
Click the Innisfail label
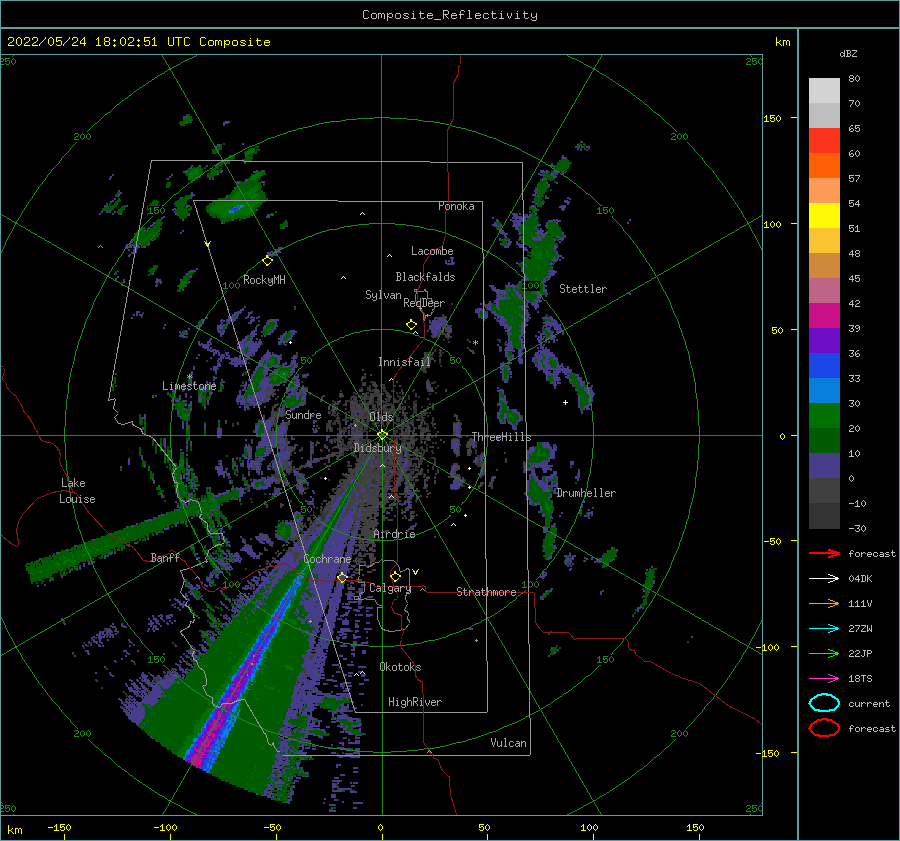[404, 362]
